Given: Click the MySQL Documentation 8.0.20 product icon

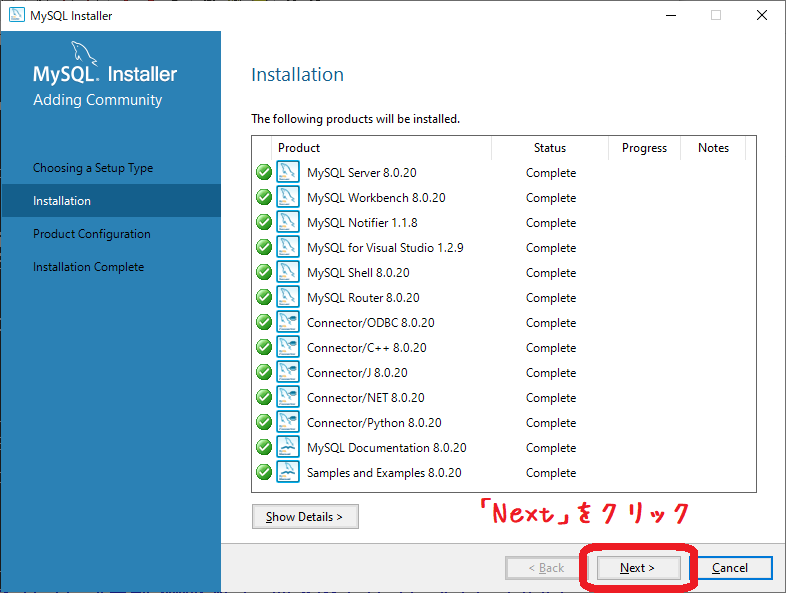Looking at the screenshot, I should coord(288,447).
